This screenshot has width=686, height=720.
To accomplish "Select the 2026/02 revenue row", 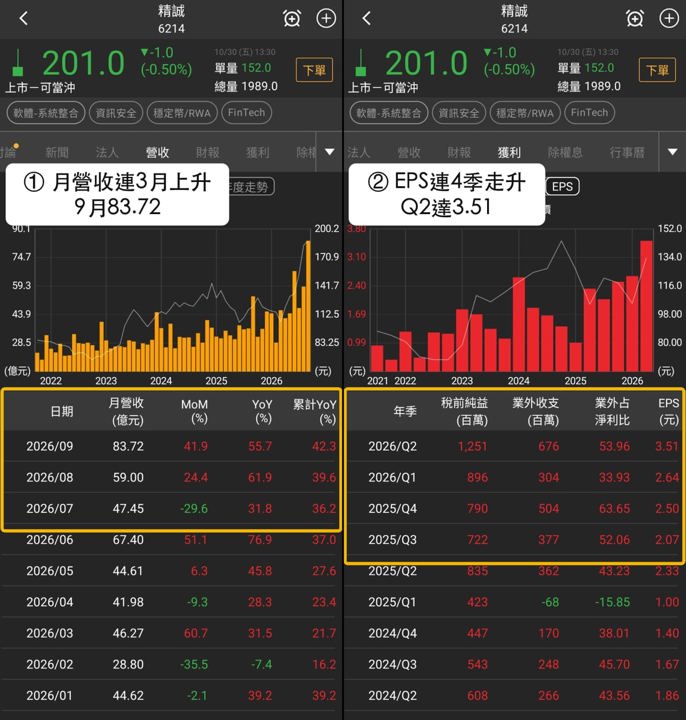I will click(x=171, y=665).
